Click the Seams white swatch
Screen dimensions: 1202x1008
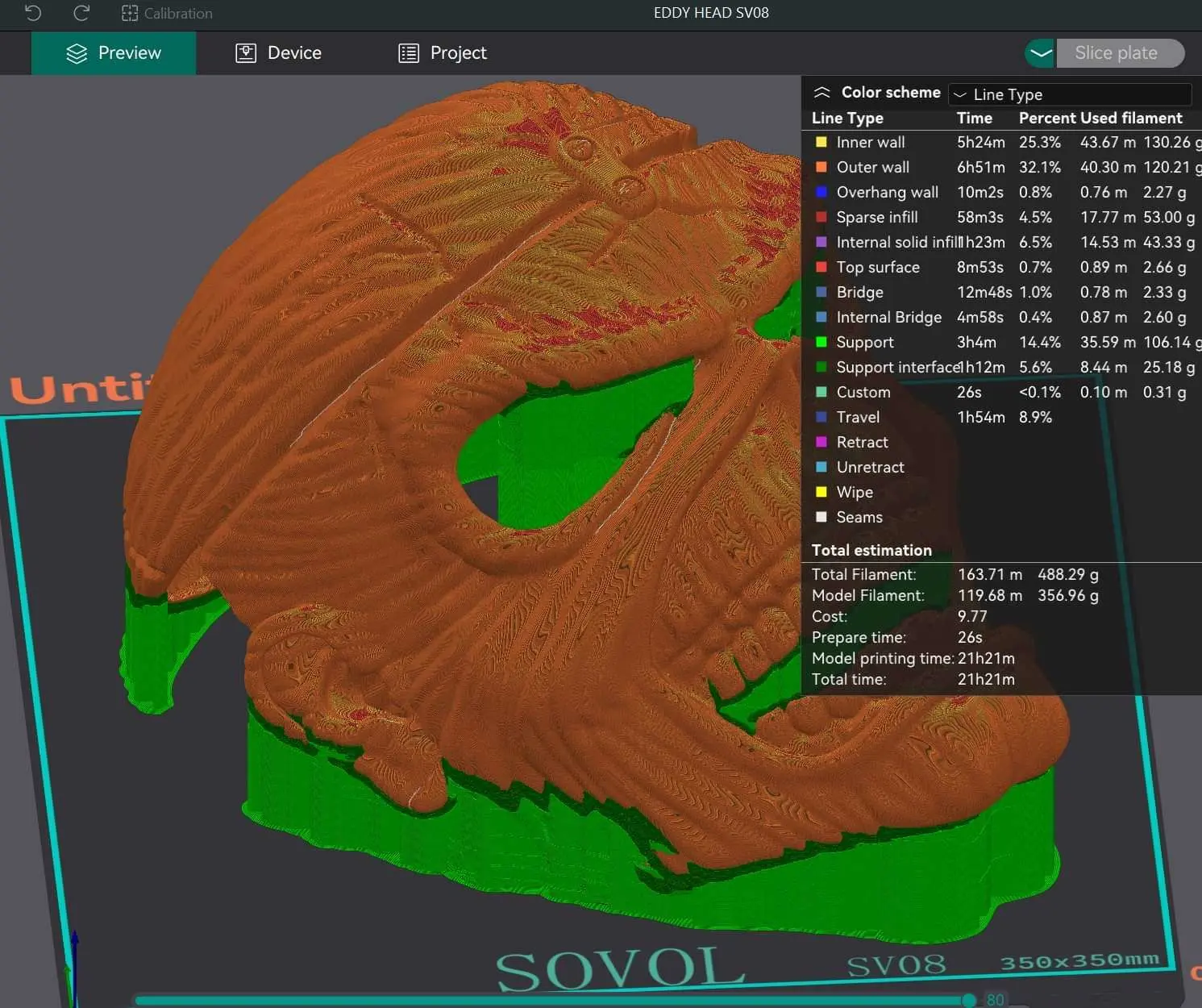821,517
